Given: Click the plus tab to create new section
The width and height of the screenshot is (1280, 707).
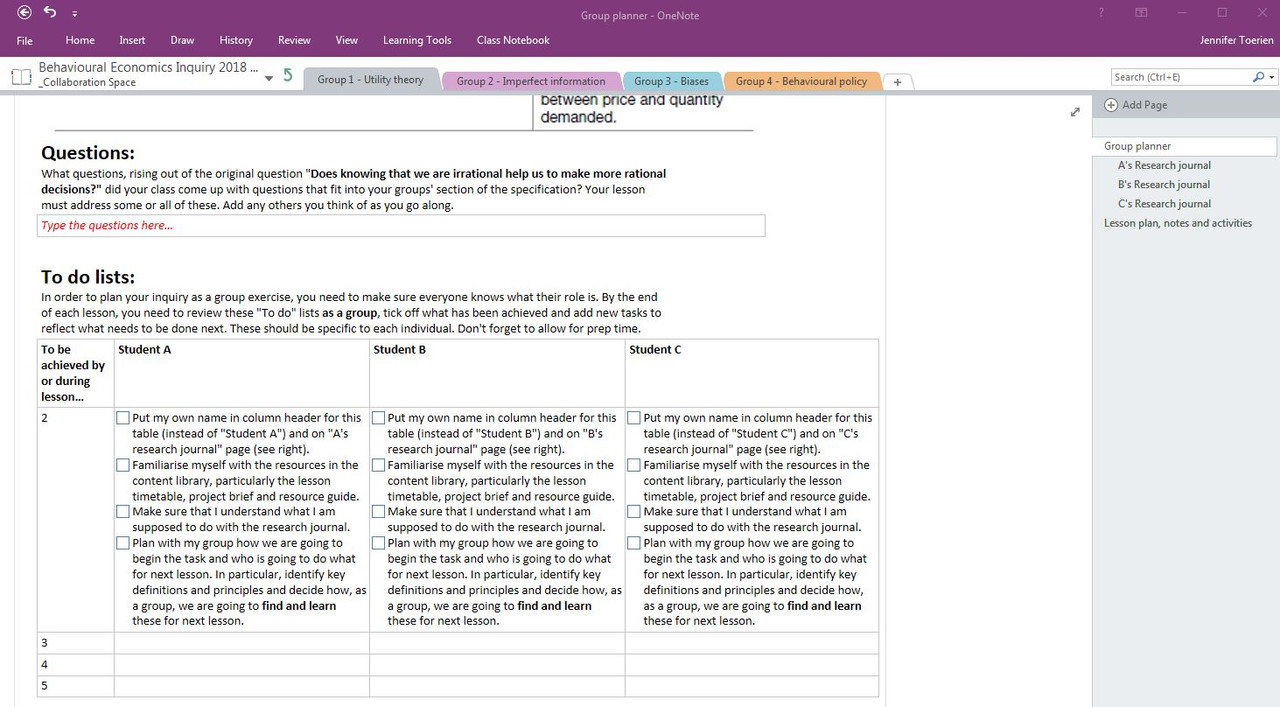Looking at the screenshot, I should [x=897, y=82].
